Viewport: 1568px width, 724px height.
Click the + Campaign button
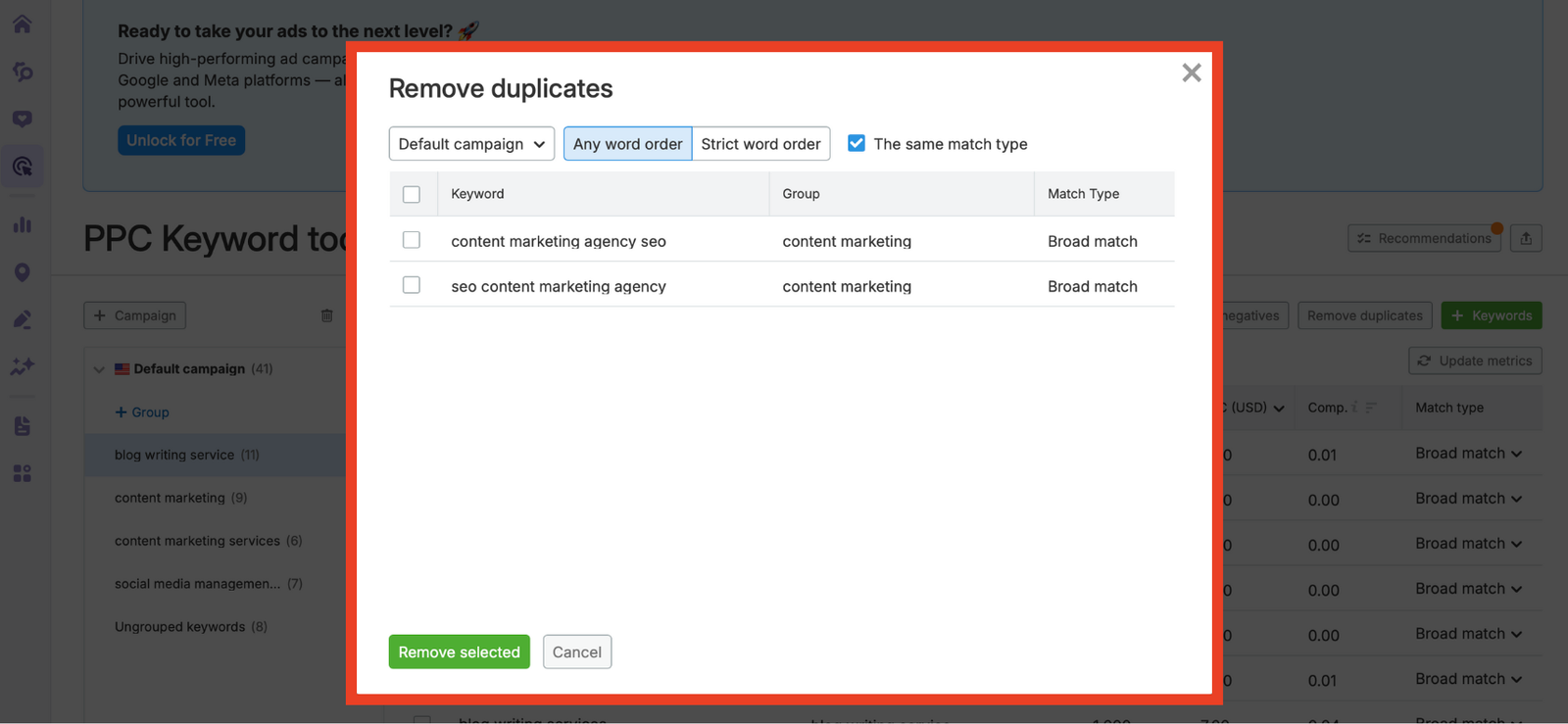(x=135, y=315)
